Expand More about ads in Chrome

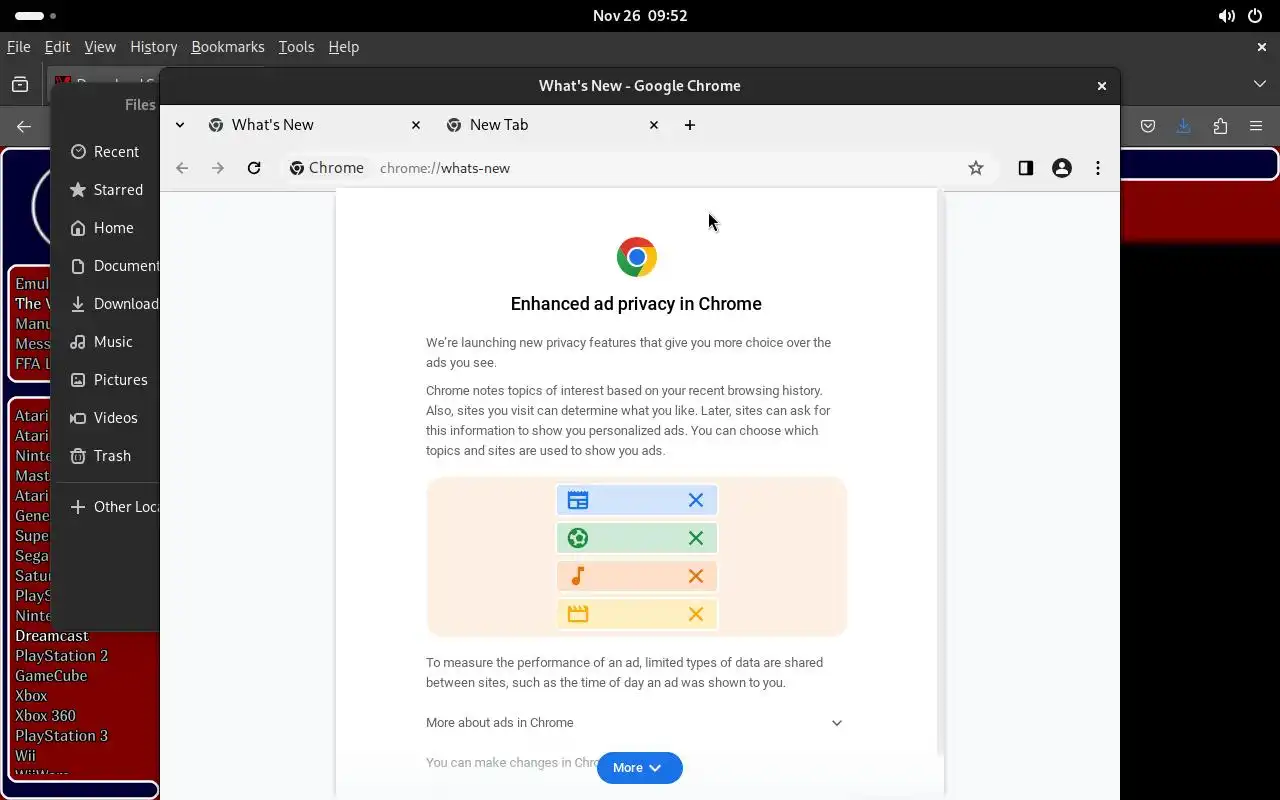[x=636, y=723]
